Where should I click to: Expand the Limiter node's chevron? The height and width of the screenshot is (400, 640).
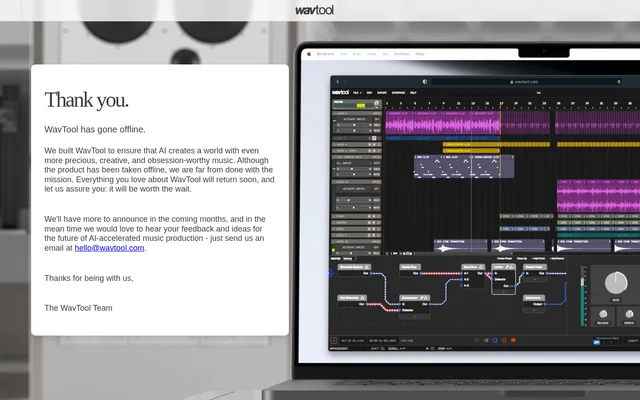(x=503, y=291)
